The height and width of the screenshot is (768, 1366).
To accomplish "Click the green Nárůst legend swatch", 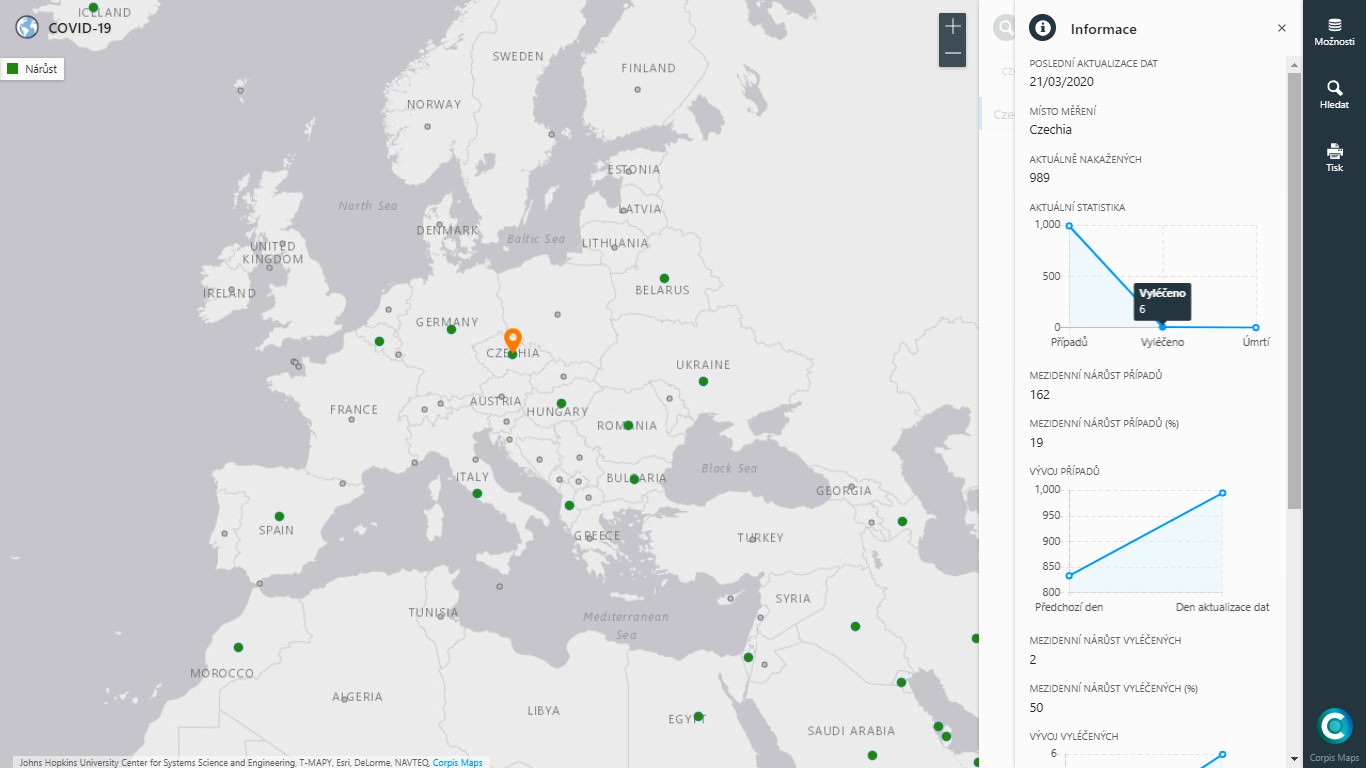I will pyautogui.click(x=13, y=69).
